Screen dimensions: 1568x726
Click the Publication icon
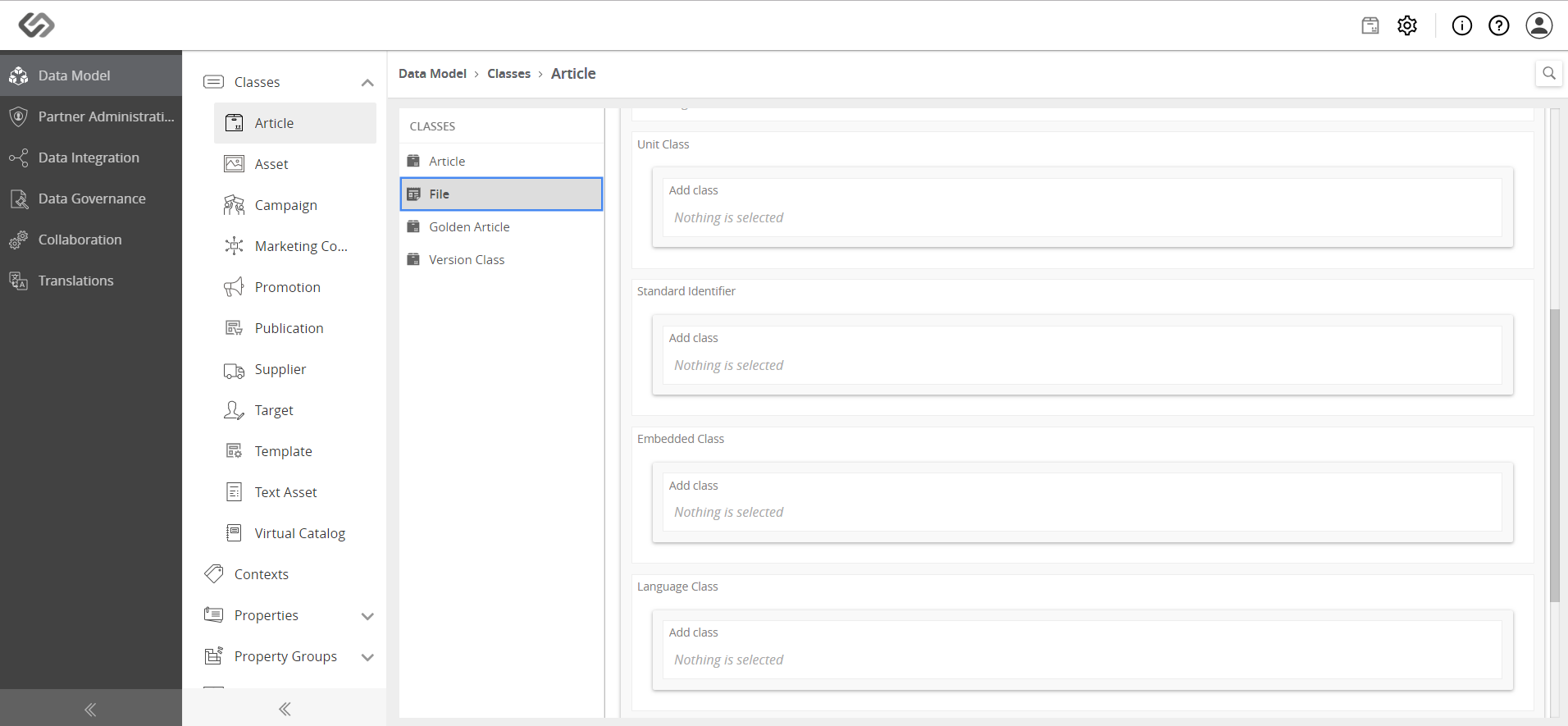(234, 328)
